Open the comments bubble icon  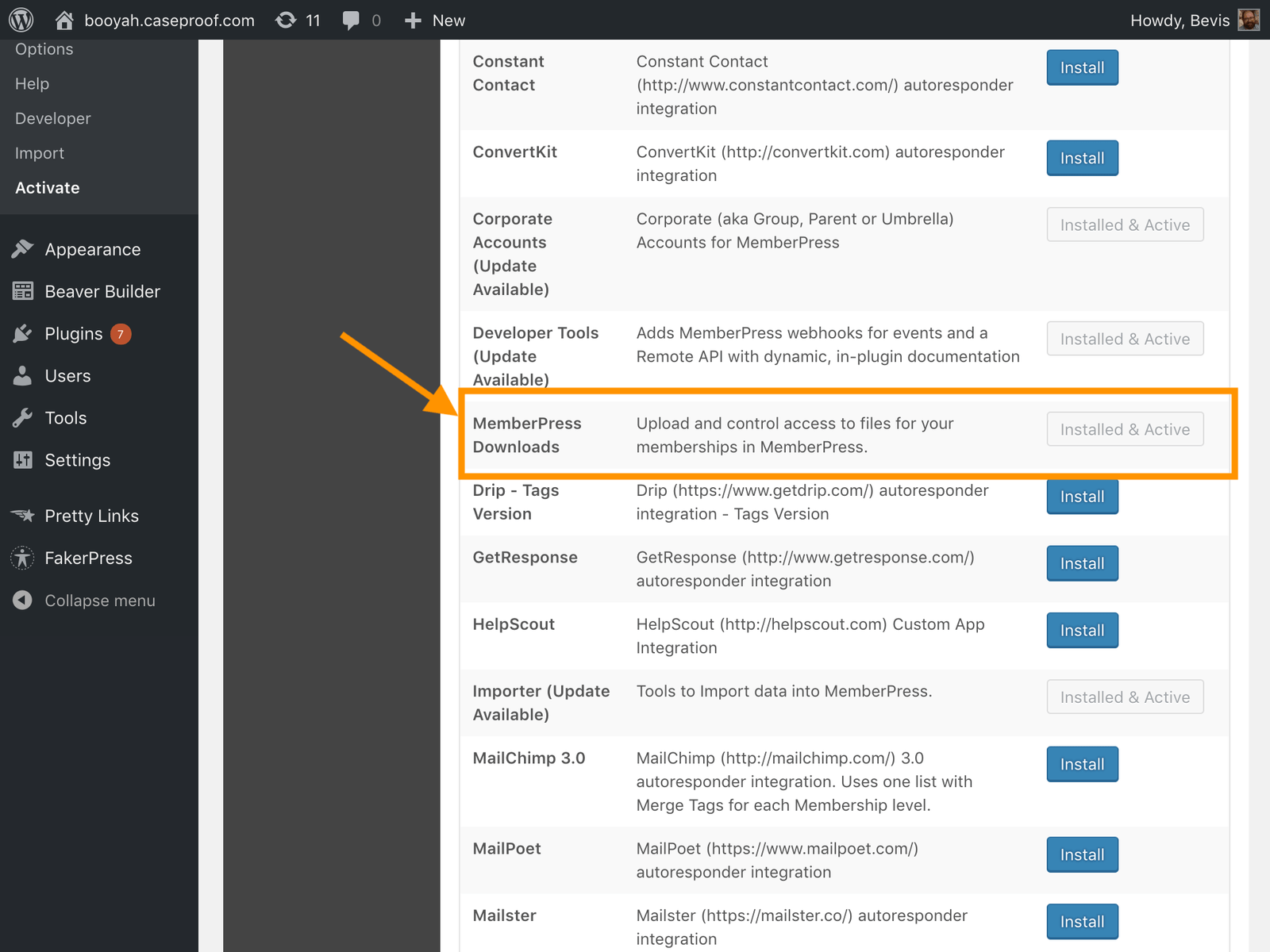351,21
